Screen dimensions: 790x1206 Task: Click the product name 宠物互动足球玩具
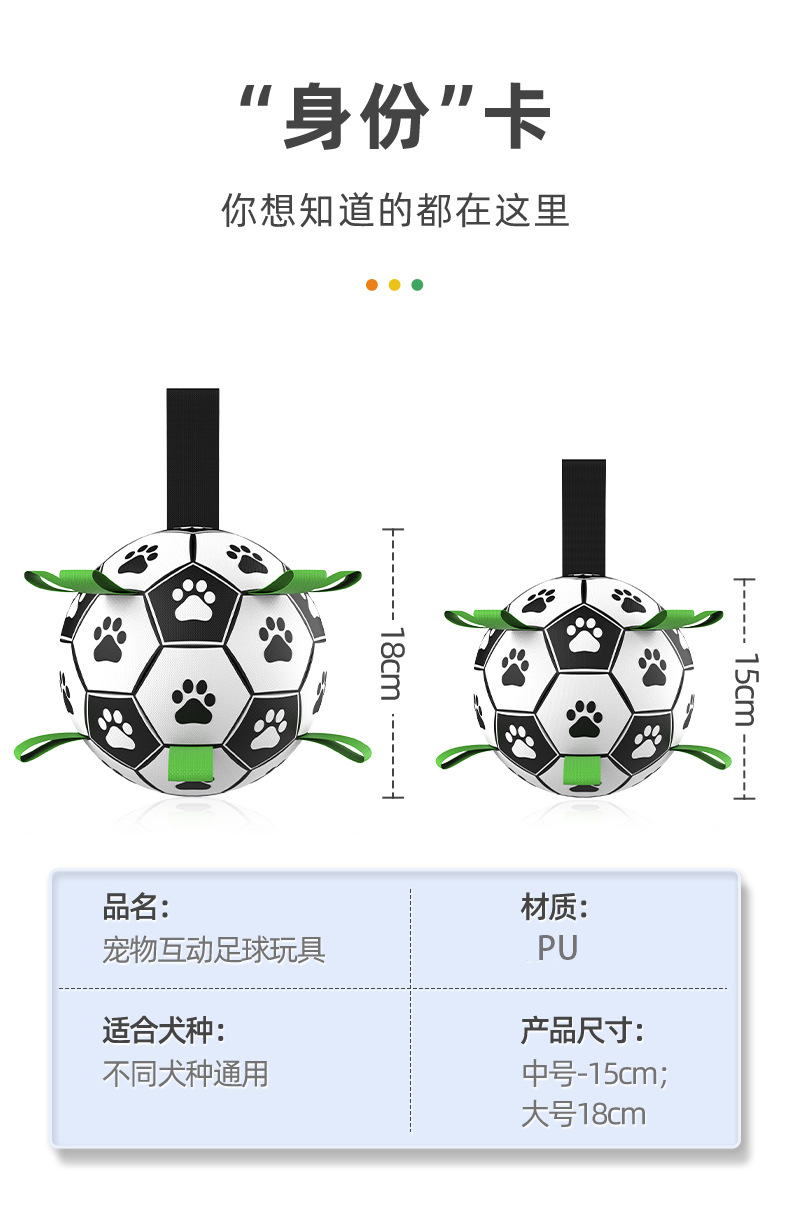click(x=213, y=949)
